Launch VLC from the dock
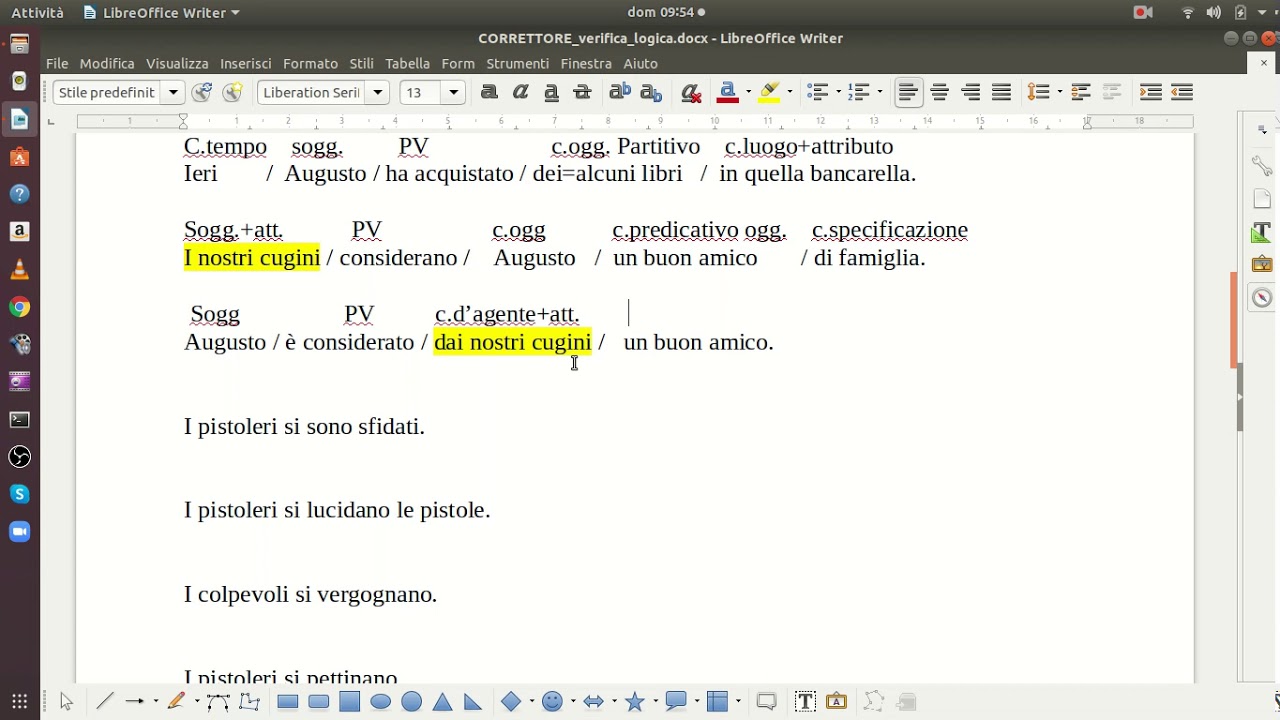Image resolution: width=1280 pixels, height=720 pixels. (x=19, y=269)
